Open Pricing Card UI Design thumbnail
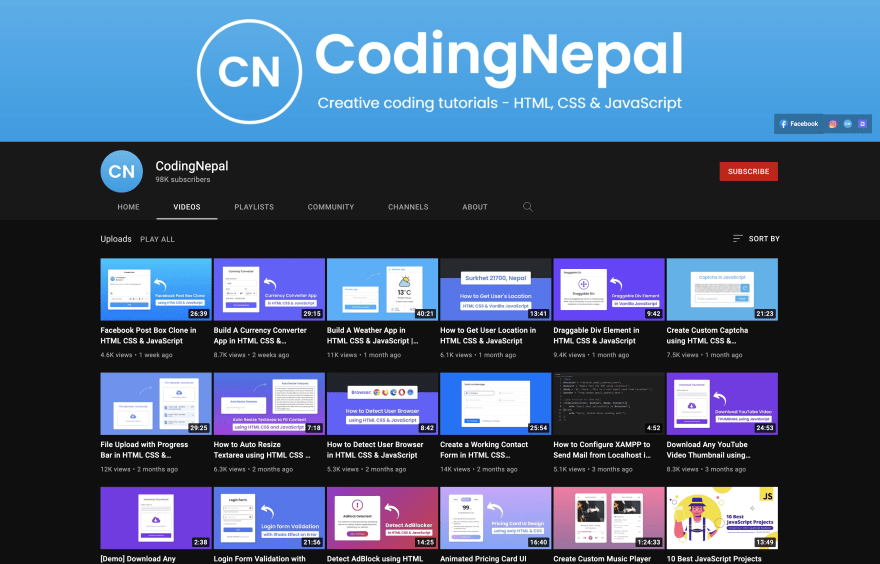 point(496,518)
